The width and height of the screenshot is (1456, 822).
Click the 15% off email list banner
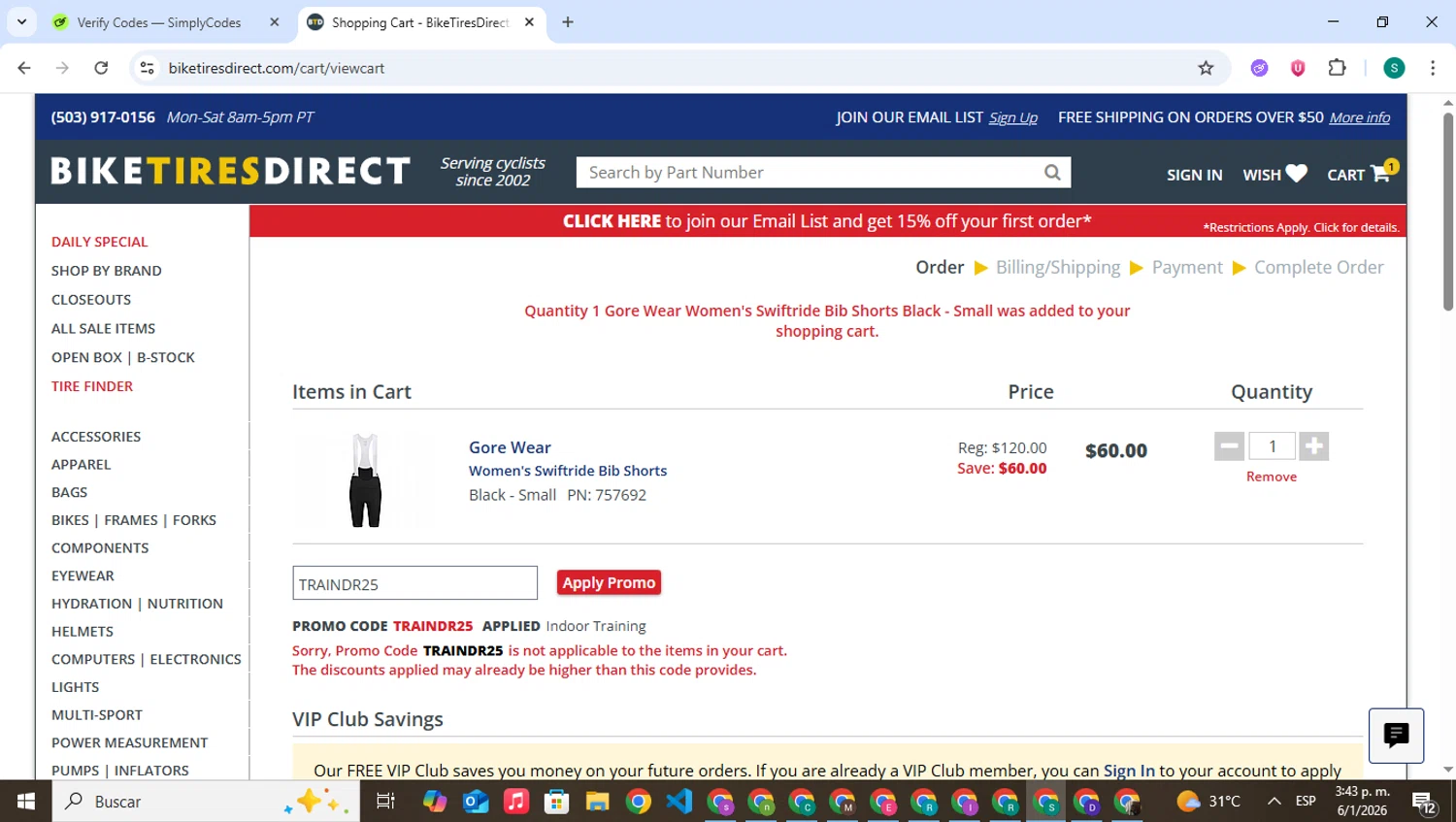(827, 221)
